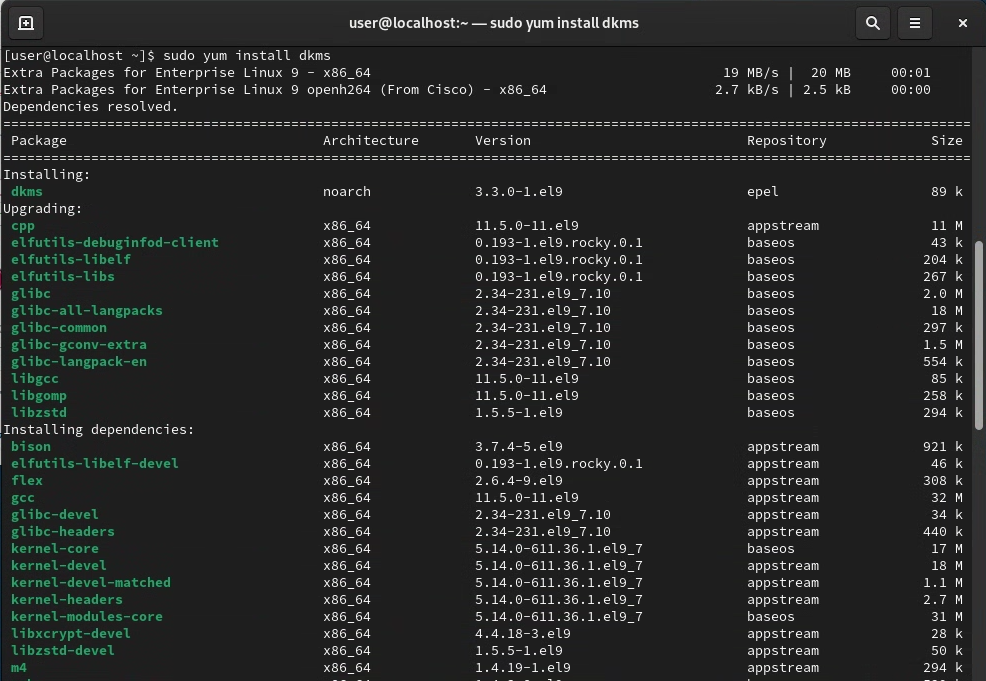
Task: Click m4 version 1.4.19-1.el9
Action: [x=523, y=667]
